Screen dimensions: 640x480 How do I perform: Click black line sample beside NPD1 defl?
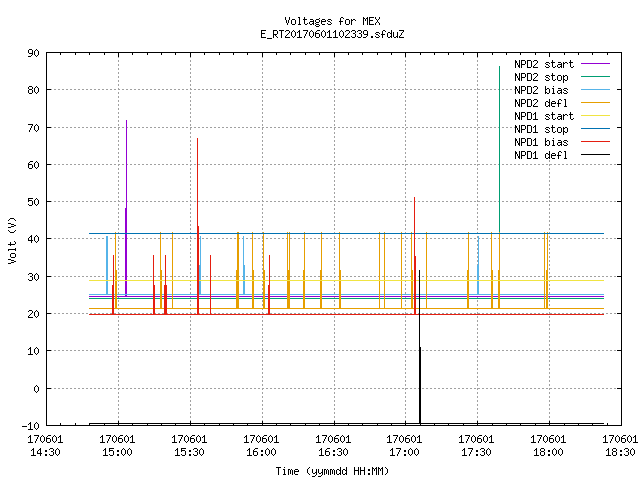point(595,155)
